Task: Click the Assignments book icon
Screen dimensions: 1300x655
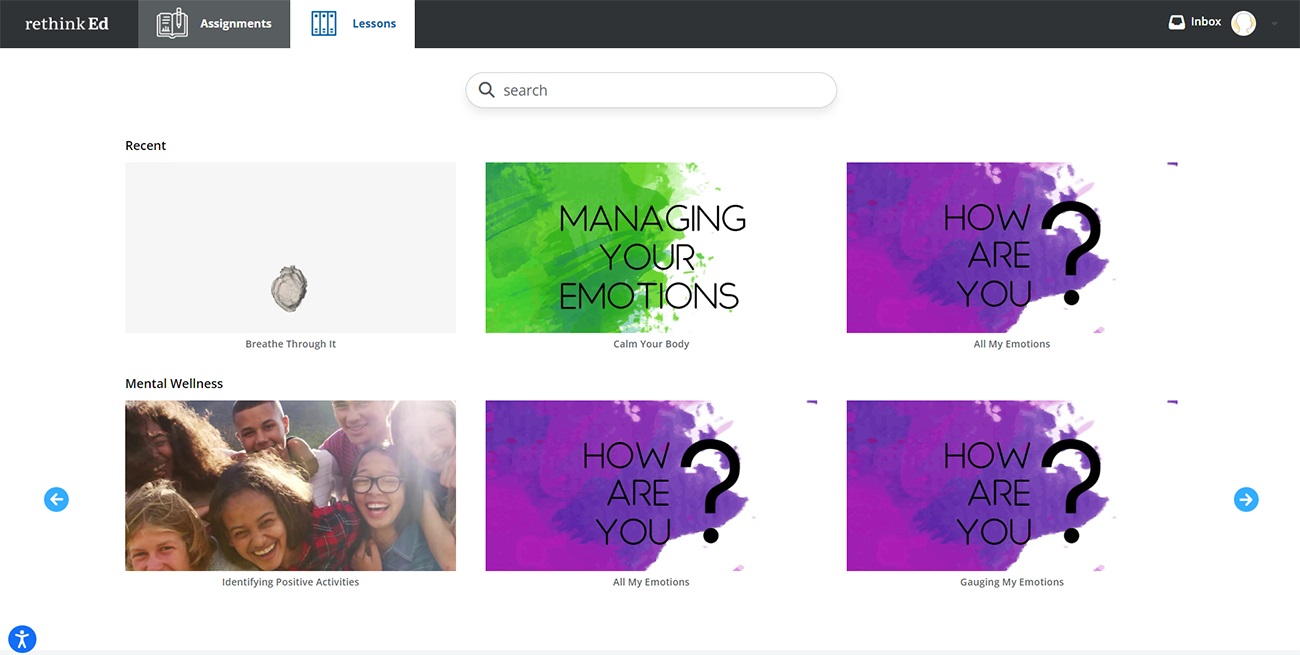Action: pyautogui.click(x=172, y=23)
